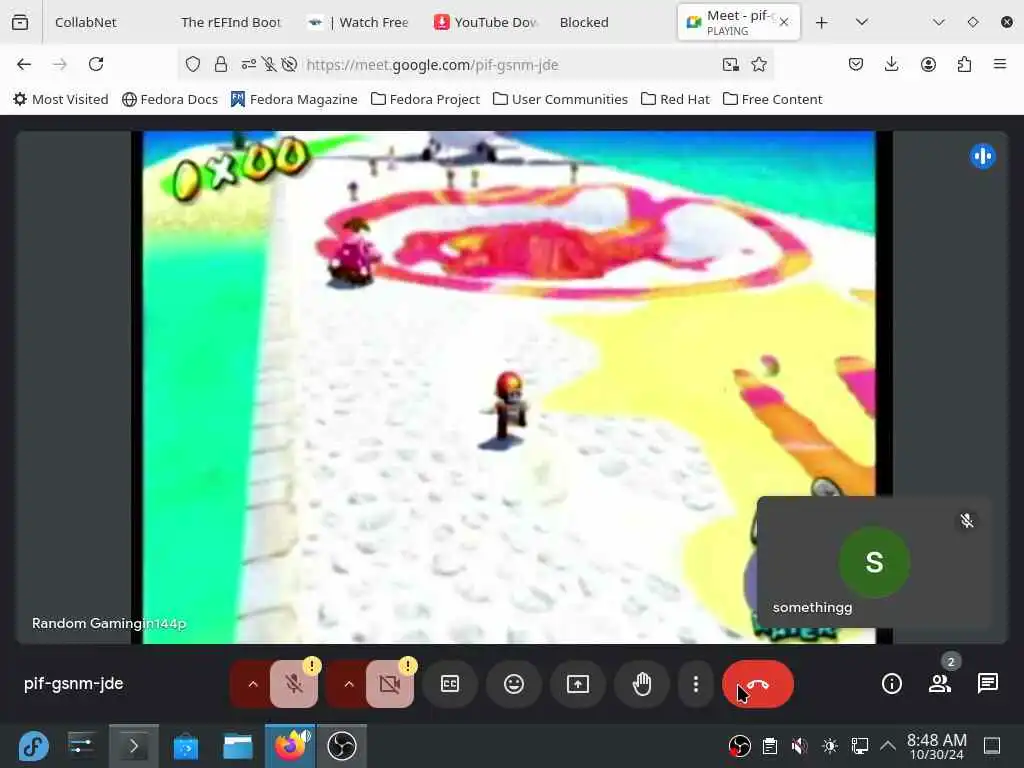Open the User Communities bookmark folder
Screen dimensions: 1024x768
click(x=560, y=99)
